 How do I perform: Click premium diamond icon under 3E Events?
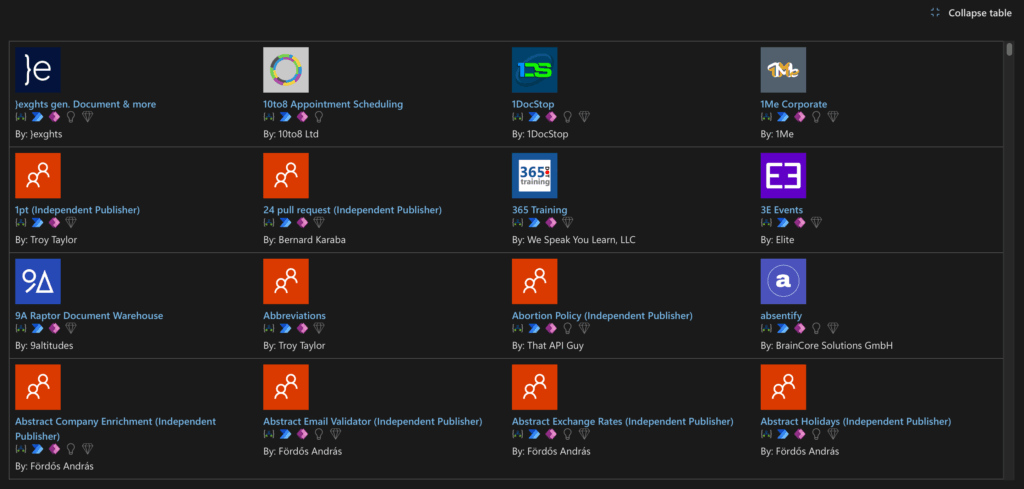point(816,223)
